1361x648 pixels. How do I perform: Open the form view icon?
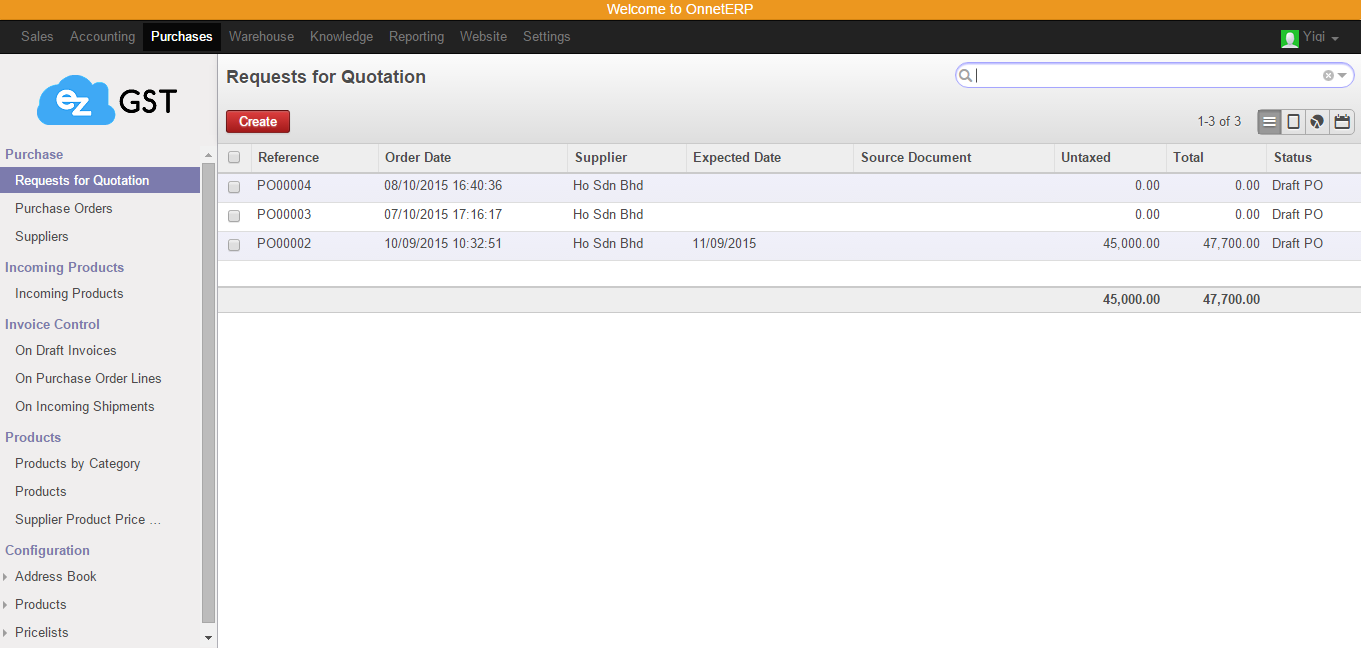pos(1293,121)
